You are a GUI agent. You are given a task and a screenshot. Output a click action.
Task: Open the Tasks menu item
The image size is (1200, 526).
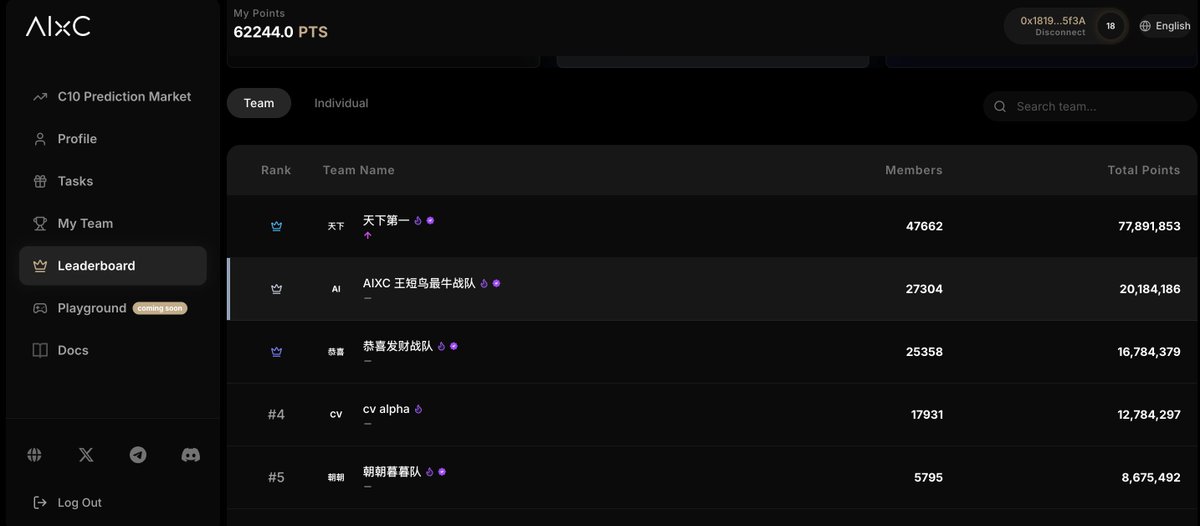click(x=75, y=181)
